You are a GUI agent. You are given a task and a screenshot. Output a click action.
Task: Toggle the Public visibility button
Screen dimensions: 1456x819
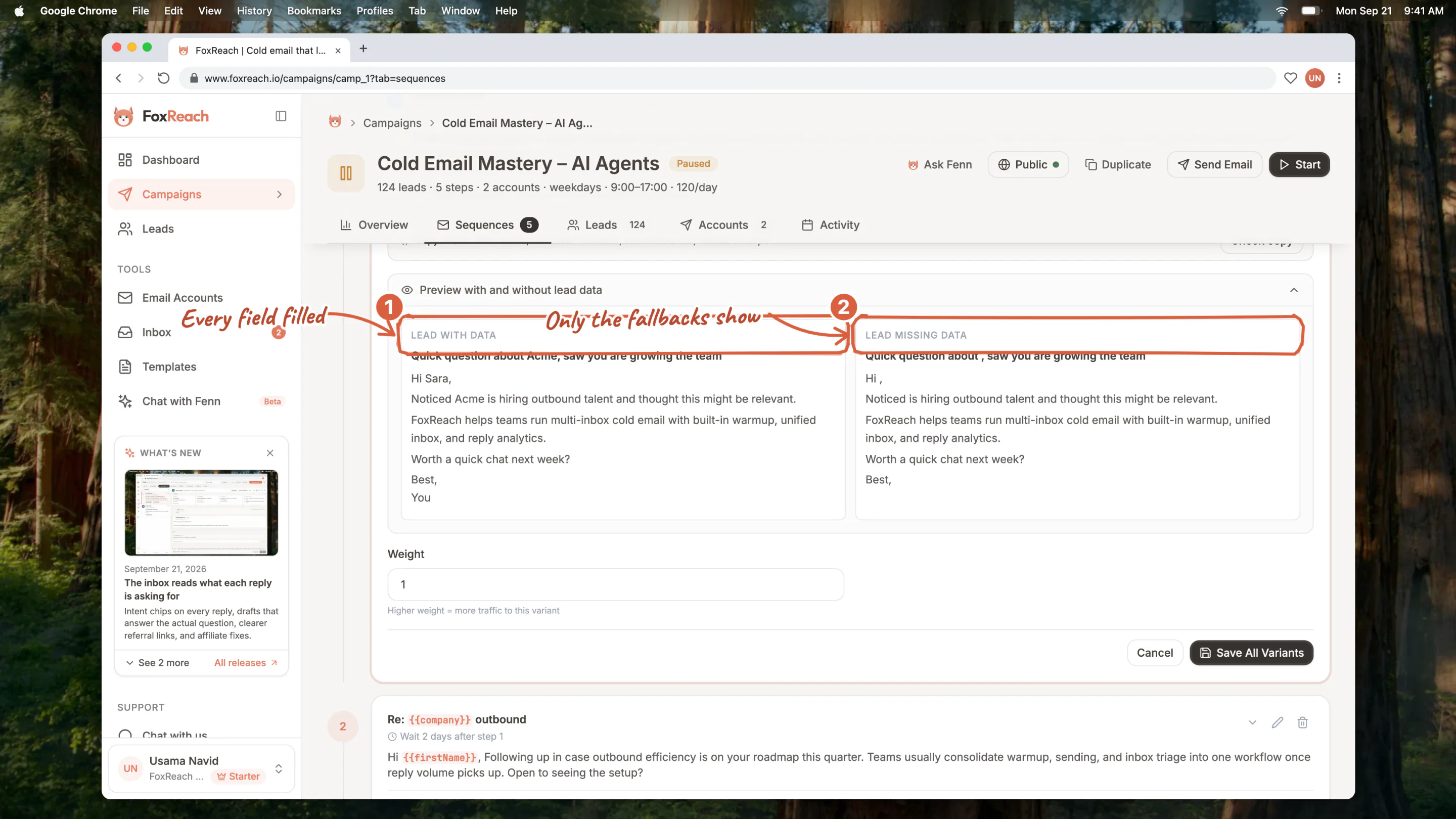pyautogui.click(x=1028, y=164)
